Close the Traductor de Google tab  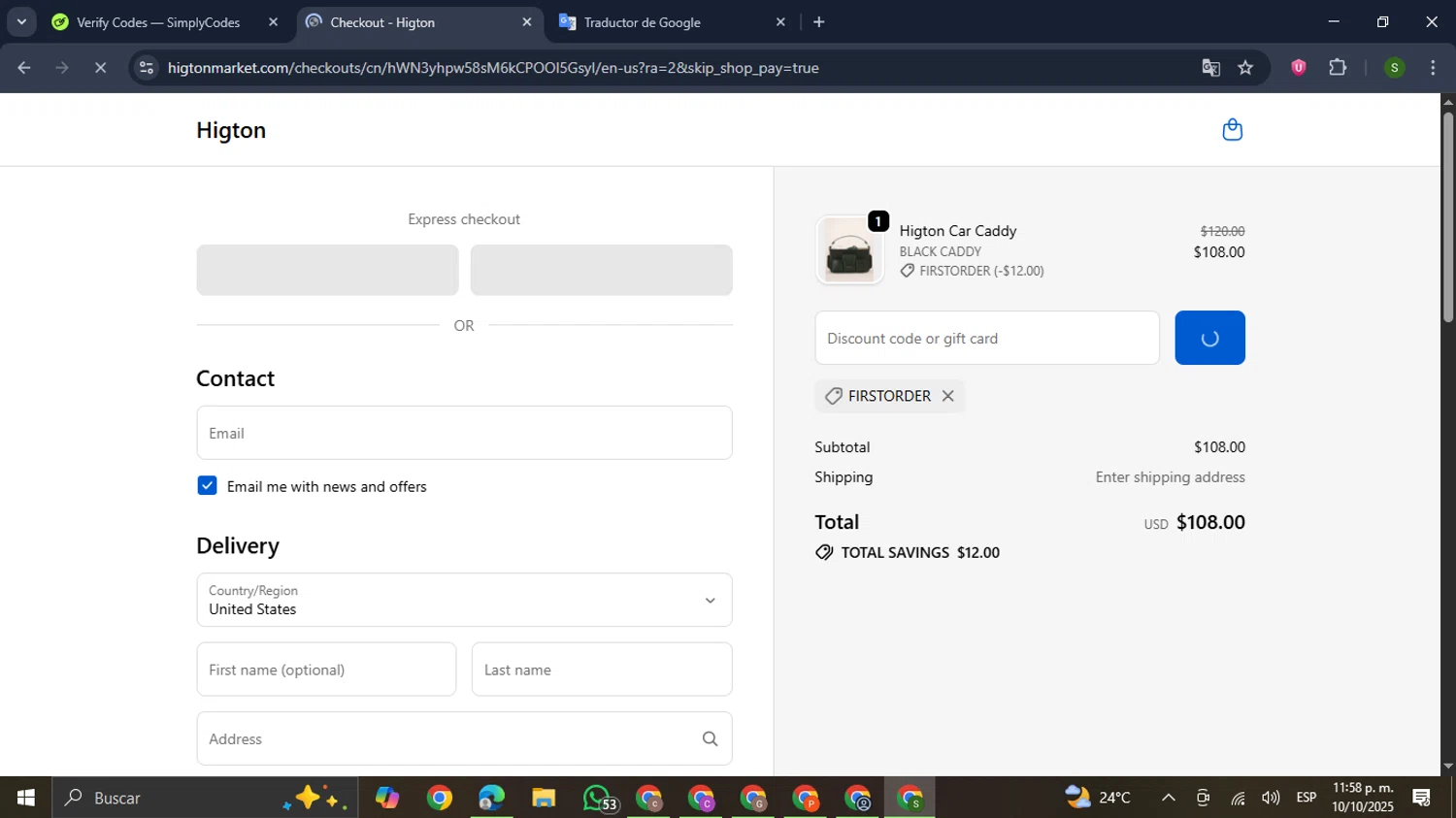[780, 21]
